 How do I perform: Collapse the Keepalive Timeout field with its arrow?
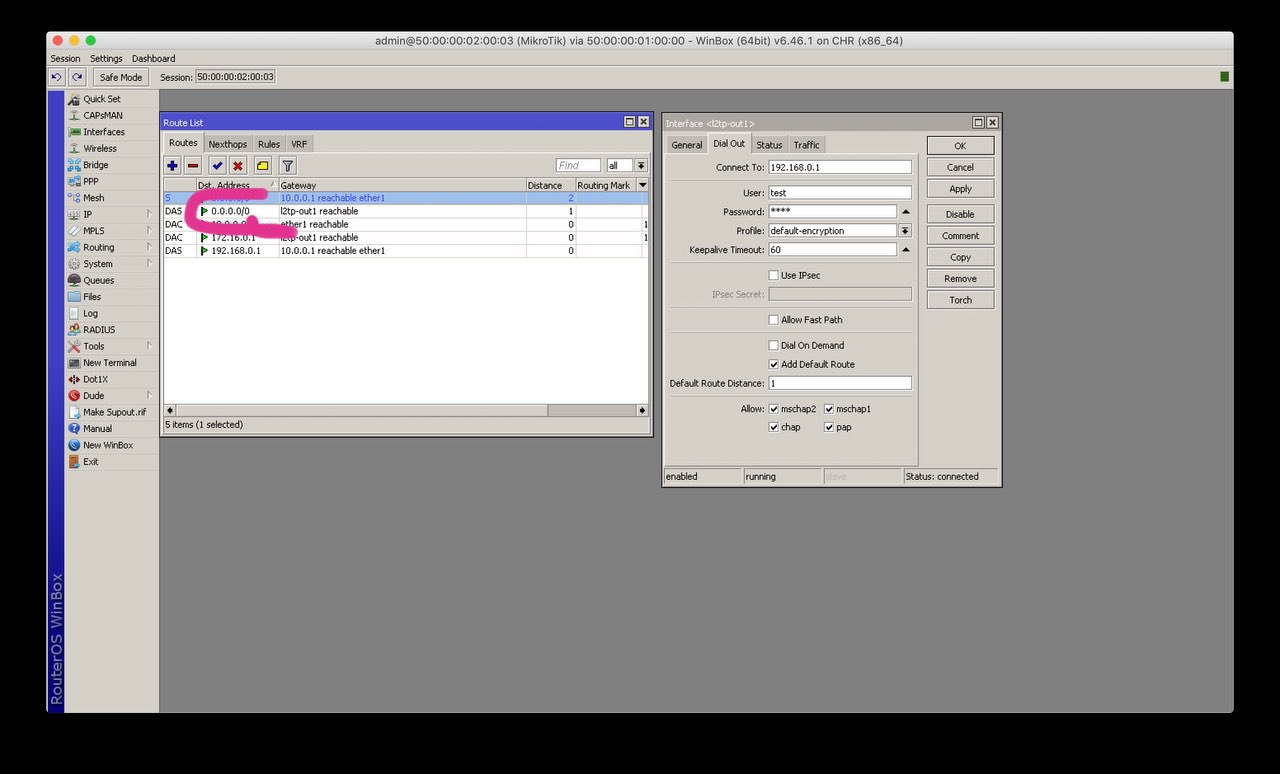905,250
